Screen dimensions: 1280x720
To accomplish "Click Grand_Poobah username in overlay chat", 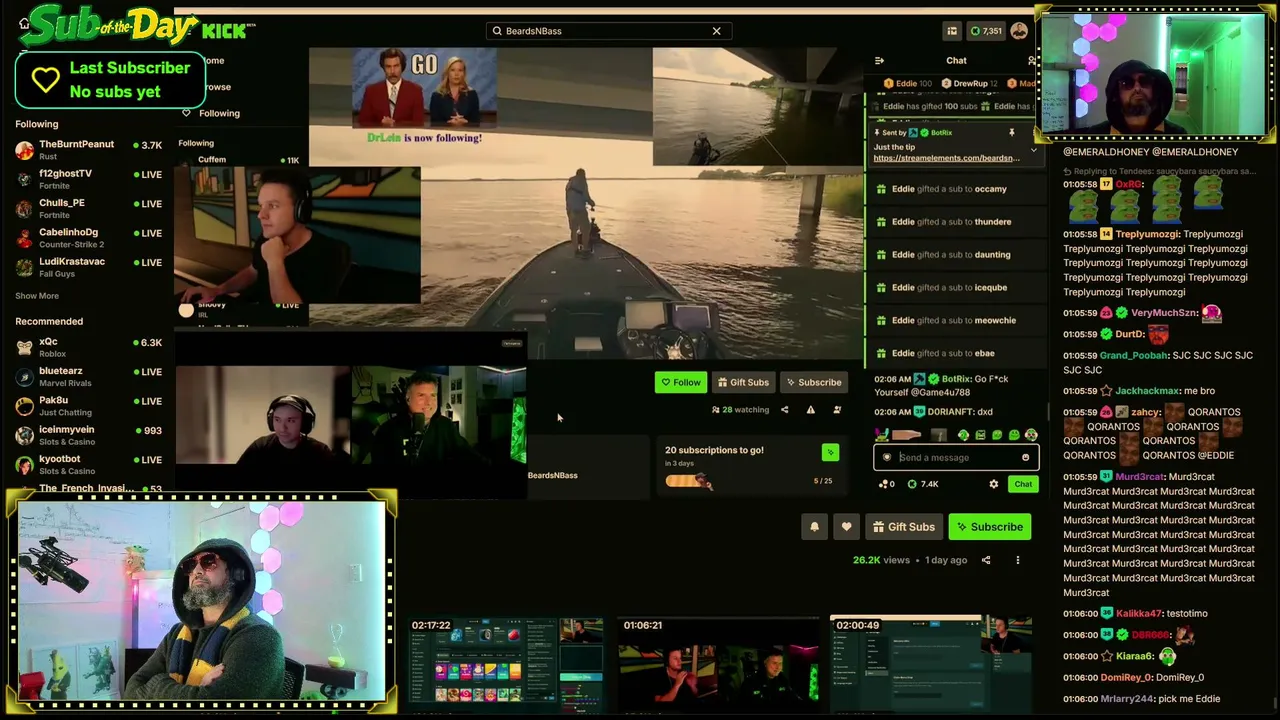I will pyautogui.click(x=1133, y=355).
